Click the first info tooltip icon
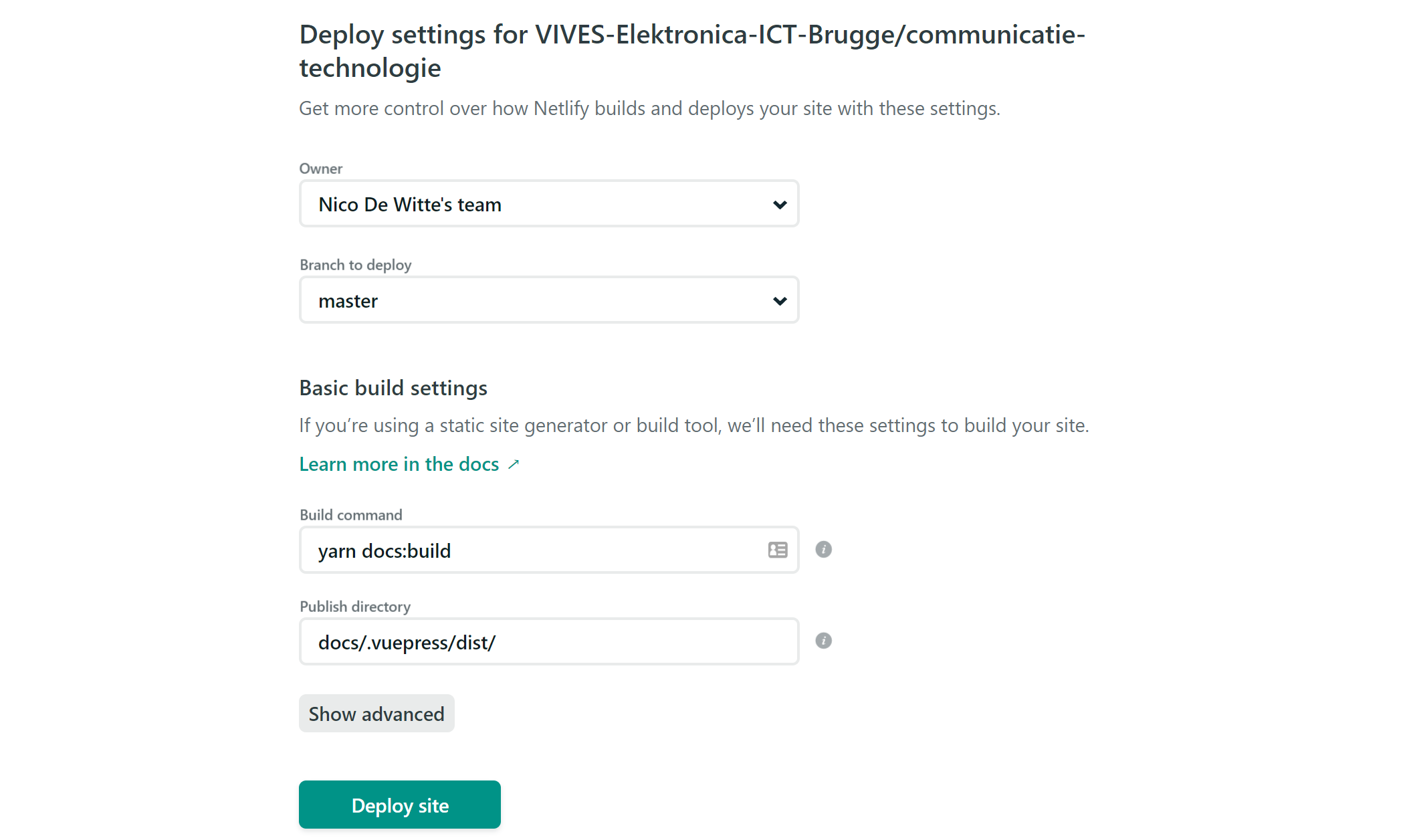Image resolution: width=1413 pixels, height=840 pixels. [823, 549]
